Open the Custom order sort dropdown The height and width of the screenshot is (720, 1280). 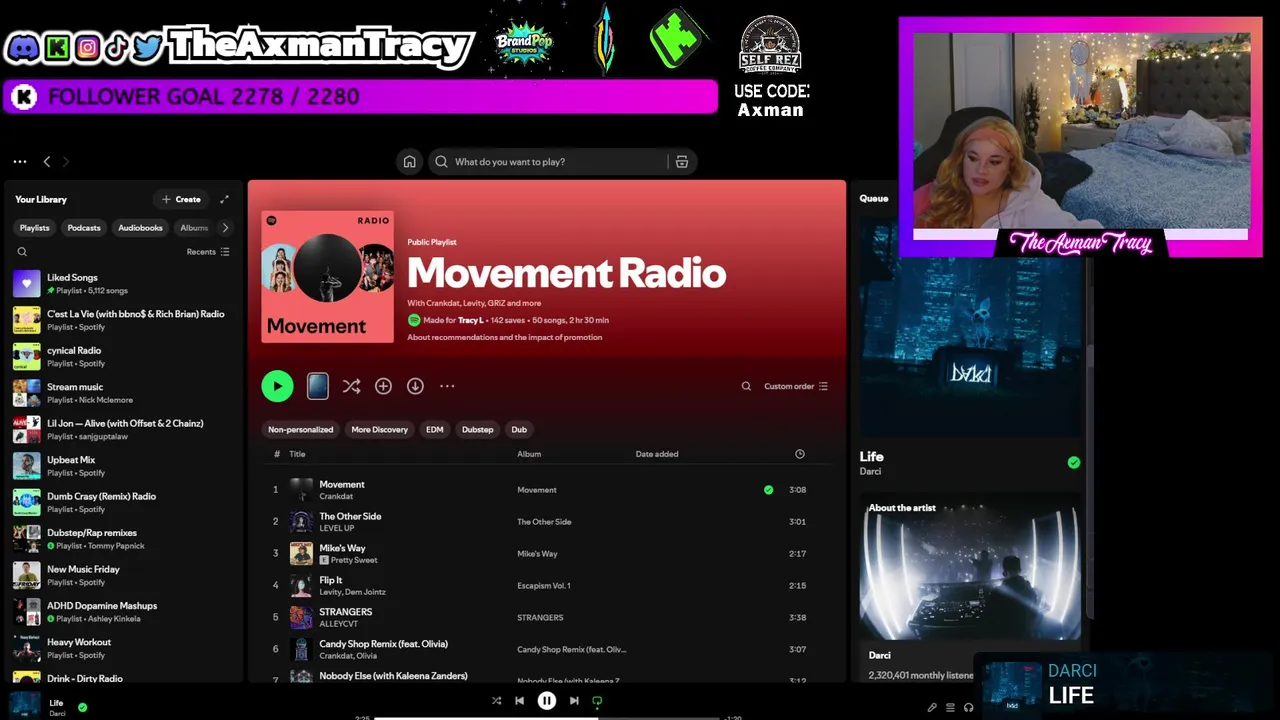pos(796,386)
